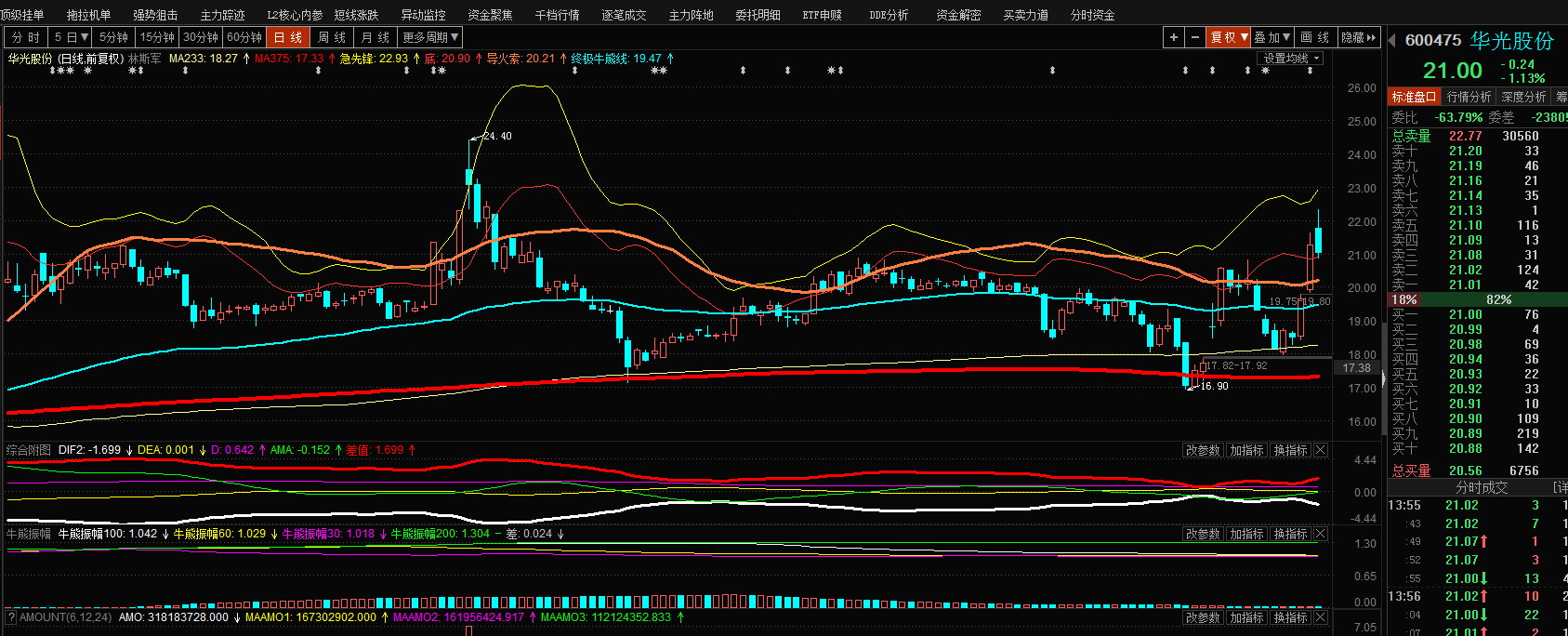Open the 主力踪迹 menu item
Image resolution: width=1568 pixels, height=636 pixels.
pos(223,15)
